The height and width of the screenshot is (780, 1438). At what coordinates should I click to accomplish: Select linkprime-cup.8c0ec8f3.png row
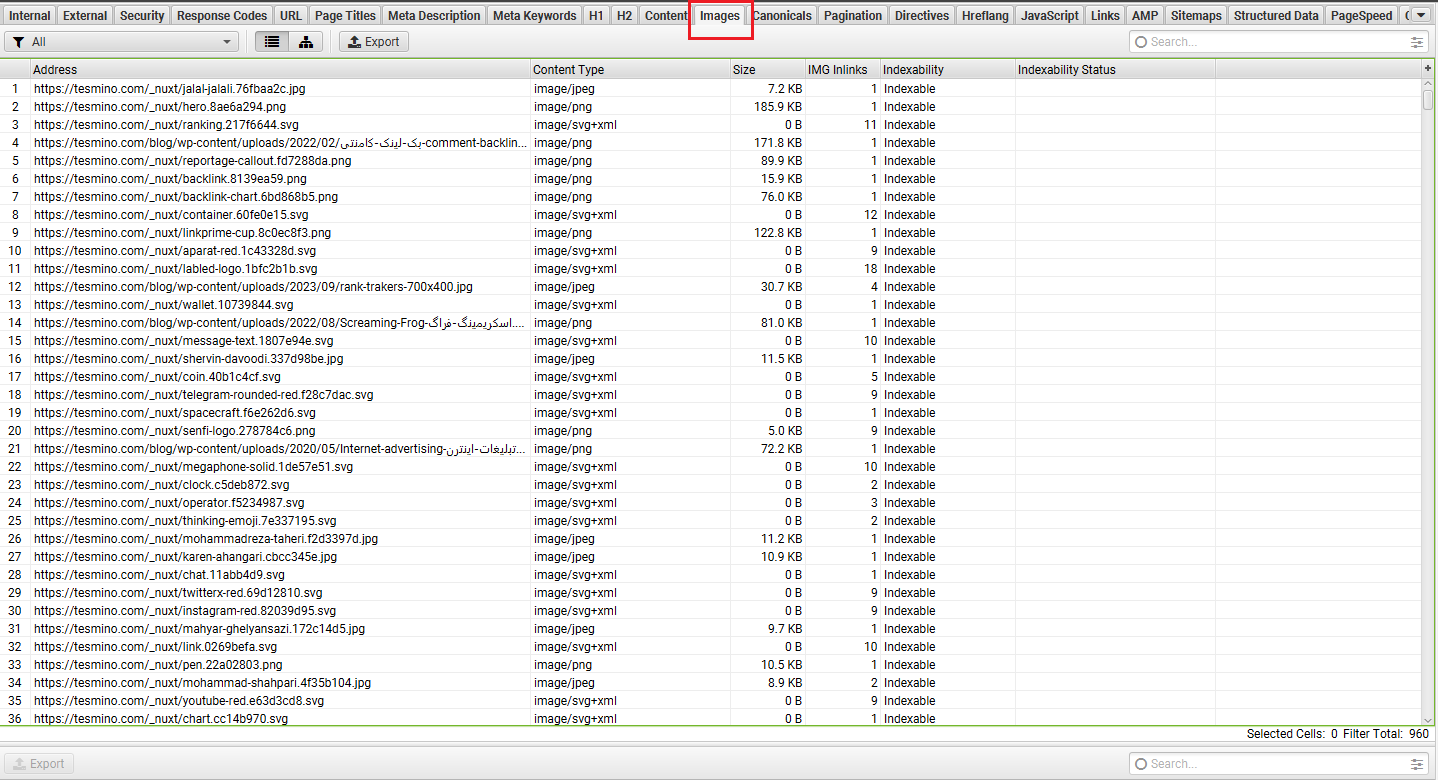pyautogui.click(x=710, y=233)
